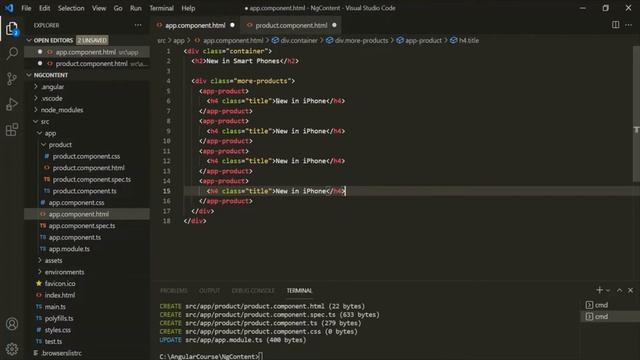This screenshot has width=640, height=360.
Task: Open the Terminal menu
Action: pos(161,8)
